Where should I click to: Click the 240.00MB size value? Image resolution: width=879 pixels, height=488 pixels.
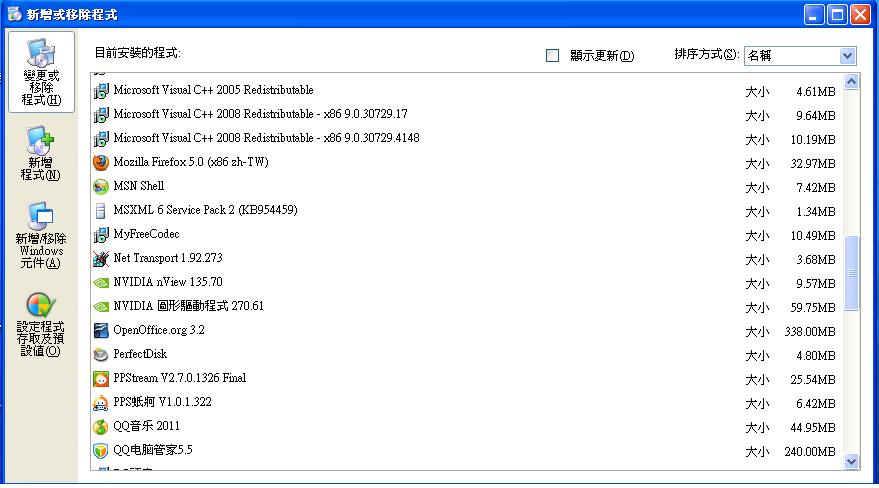click(x=810, y=452)
